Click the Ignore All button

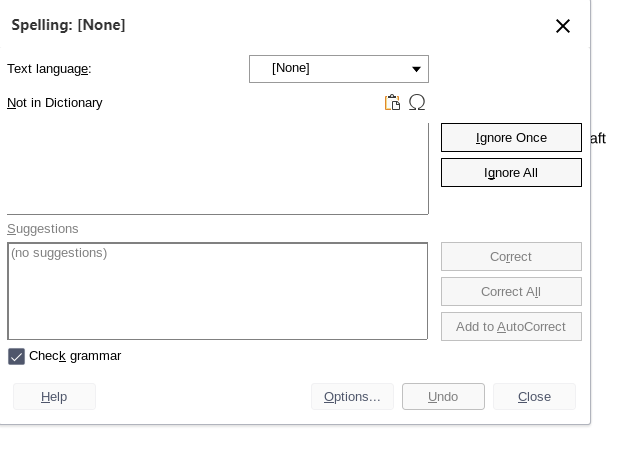[x=511, y=173]
